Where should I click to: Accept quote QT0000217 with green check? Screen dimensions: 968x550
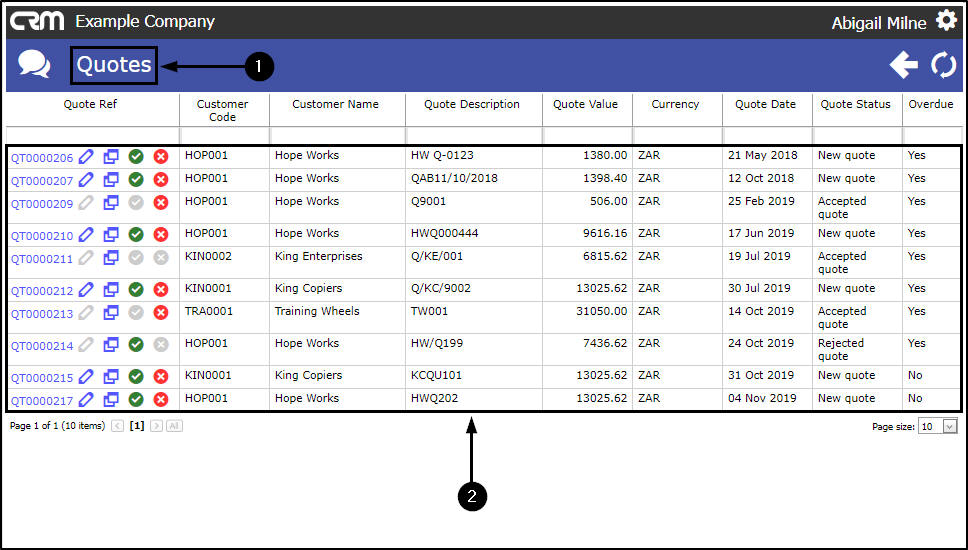136,399
